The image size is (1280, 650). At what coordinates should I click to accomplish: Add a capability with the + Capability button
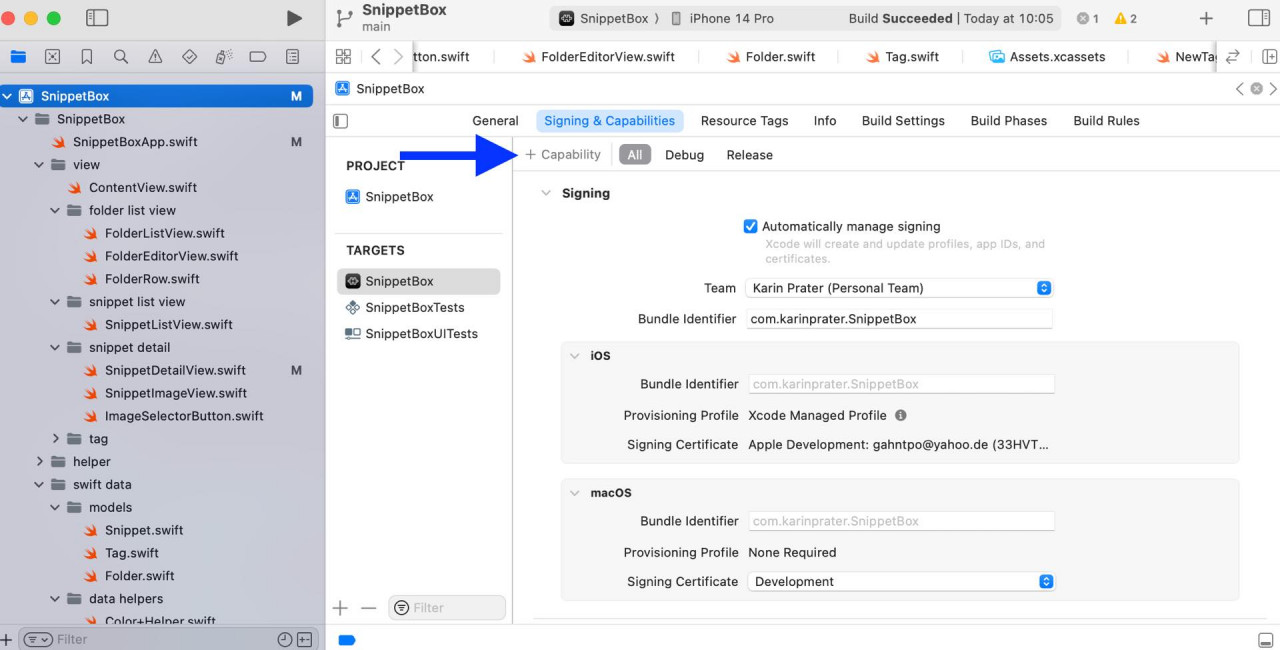(x=562, y=155)
